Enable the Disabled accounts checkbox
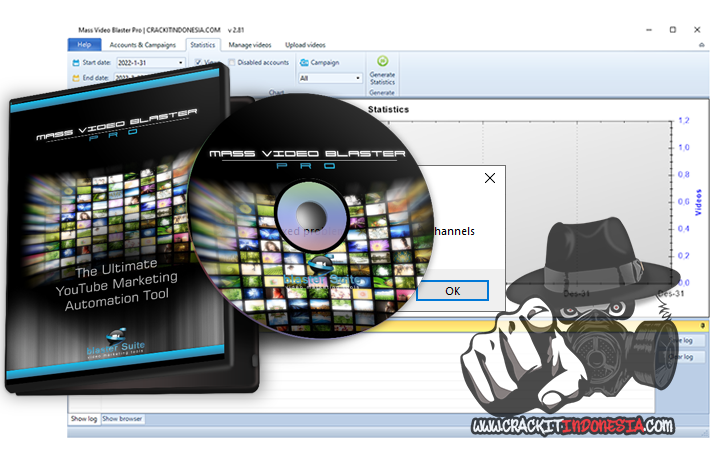The width and height of the screenshot is (710, 460). tap(231, 62)
